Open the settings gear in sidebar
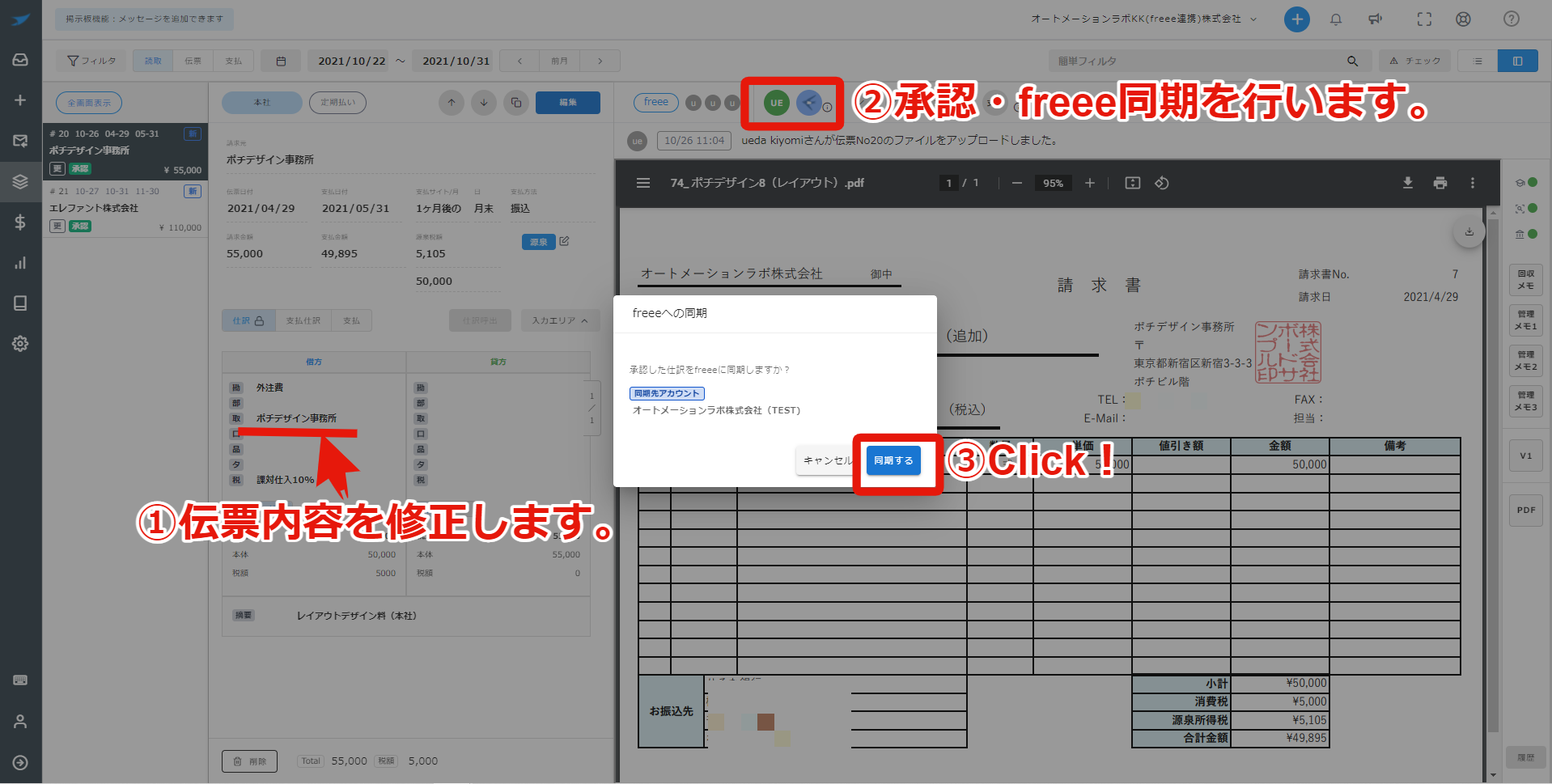 [20, 344]
